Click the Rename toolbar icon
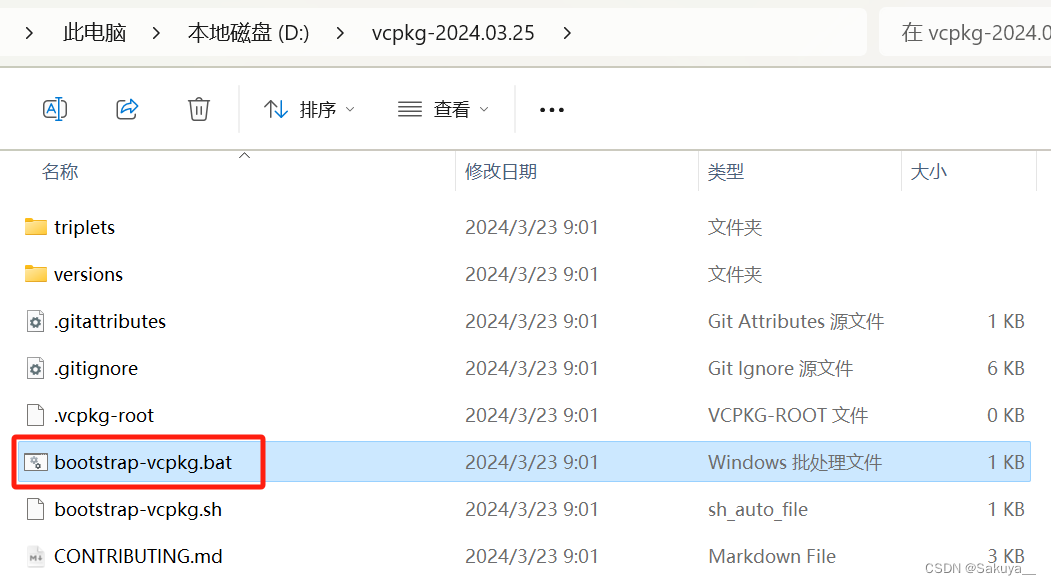Screen dimensions: 1051x585 coord(55,109)
